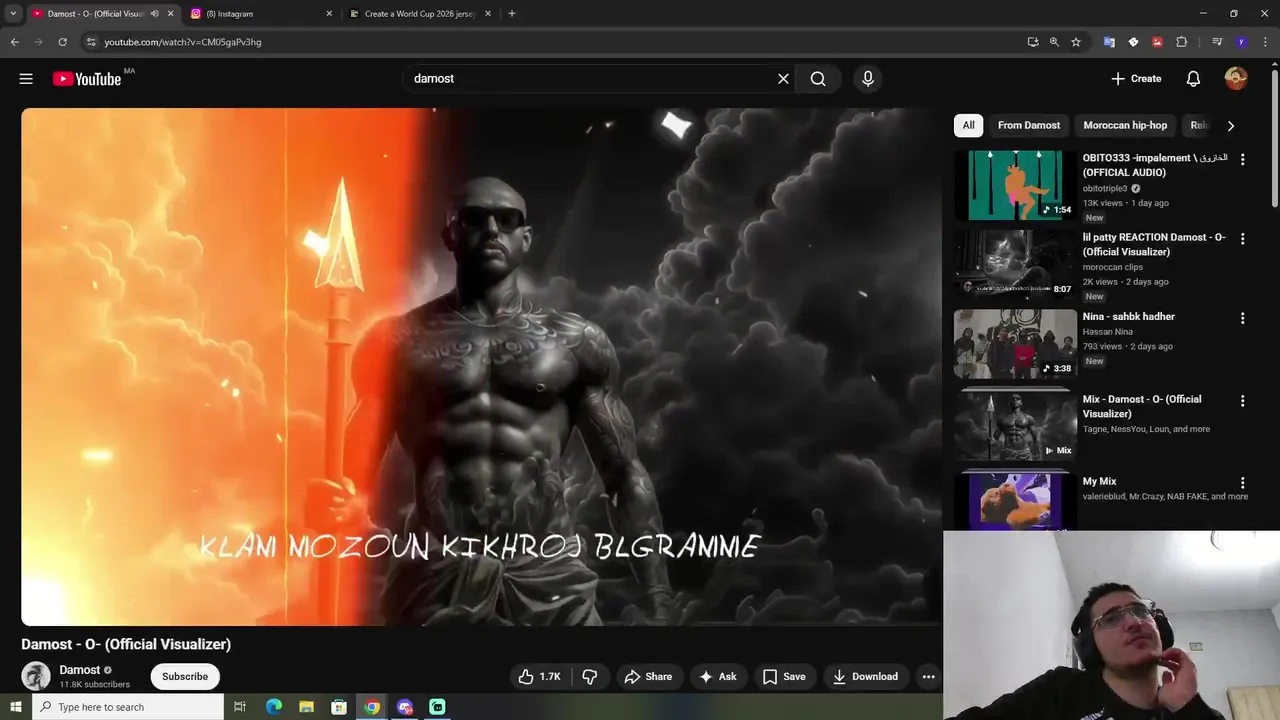Download the video
The image size is (1280, 720).
coord(866,677)
